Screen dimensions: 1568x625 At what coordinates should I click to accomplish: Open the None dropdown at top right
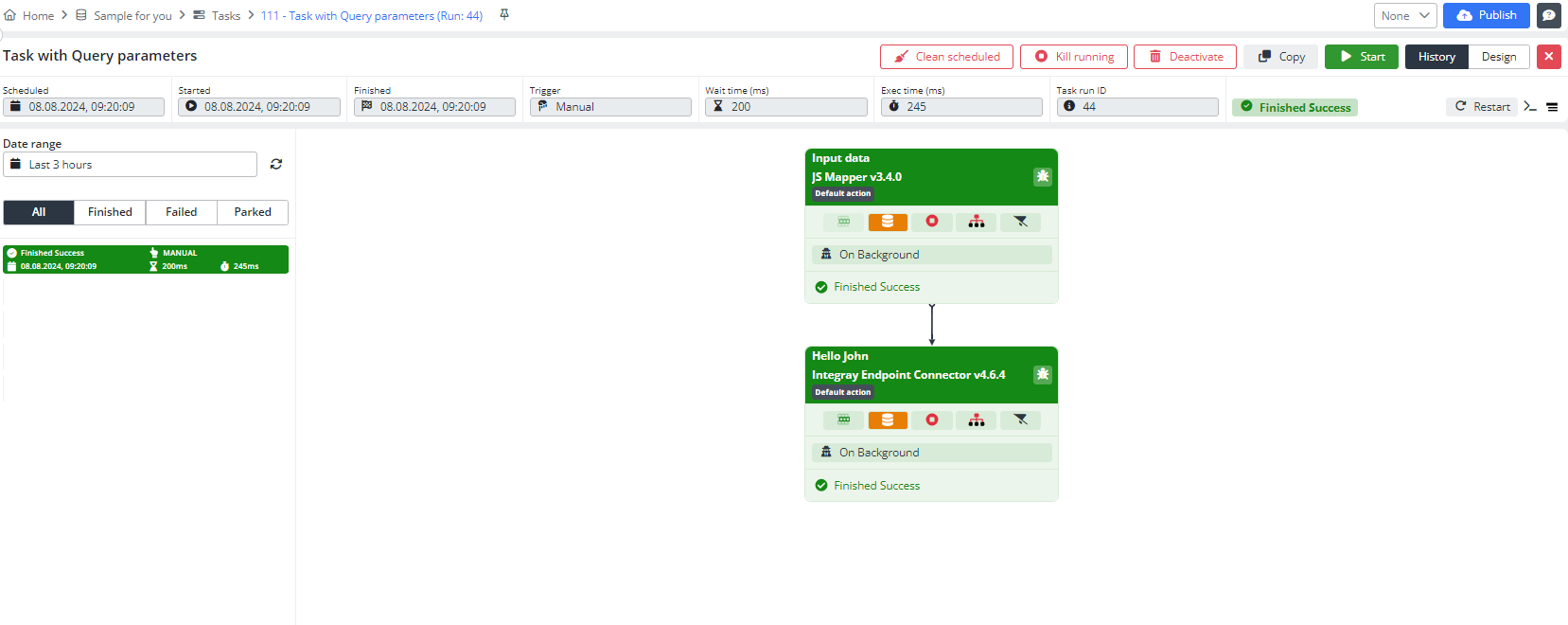coord(1404,15)
